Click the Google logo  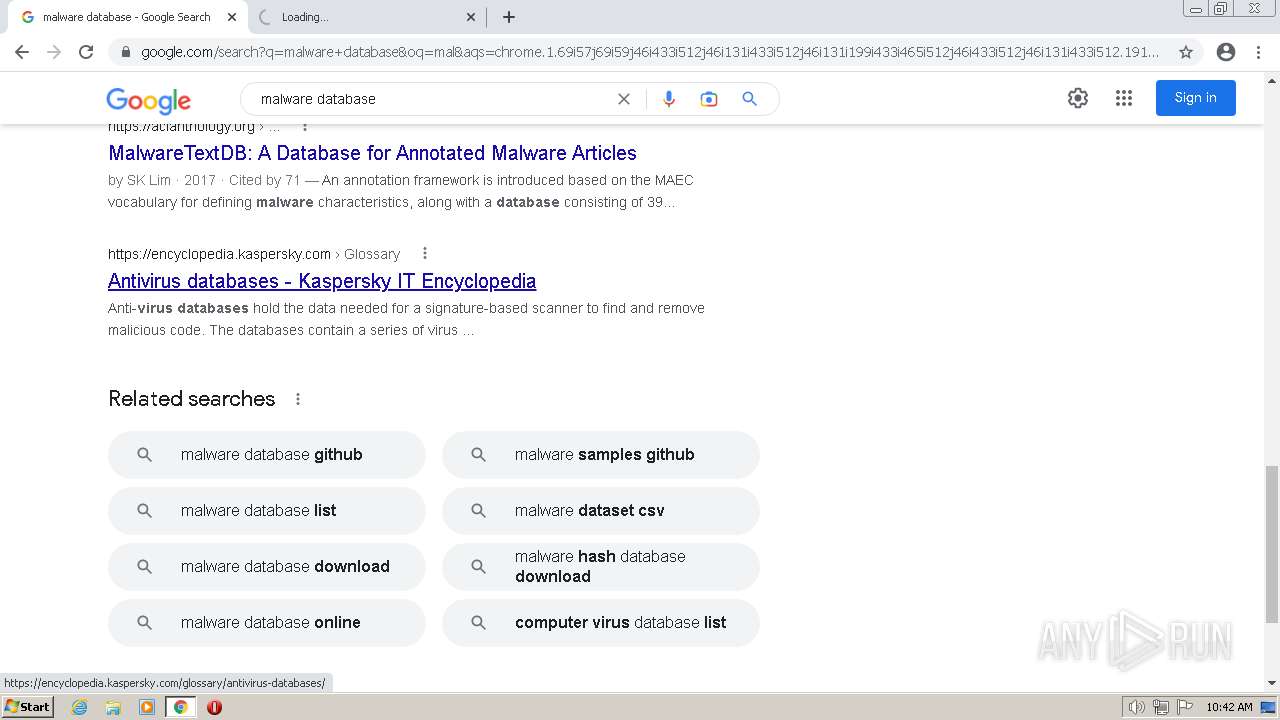[x=148, y=100]
